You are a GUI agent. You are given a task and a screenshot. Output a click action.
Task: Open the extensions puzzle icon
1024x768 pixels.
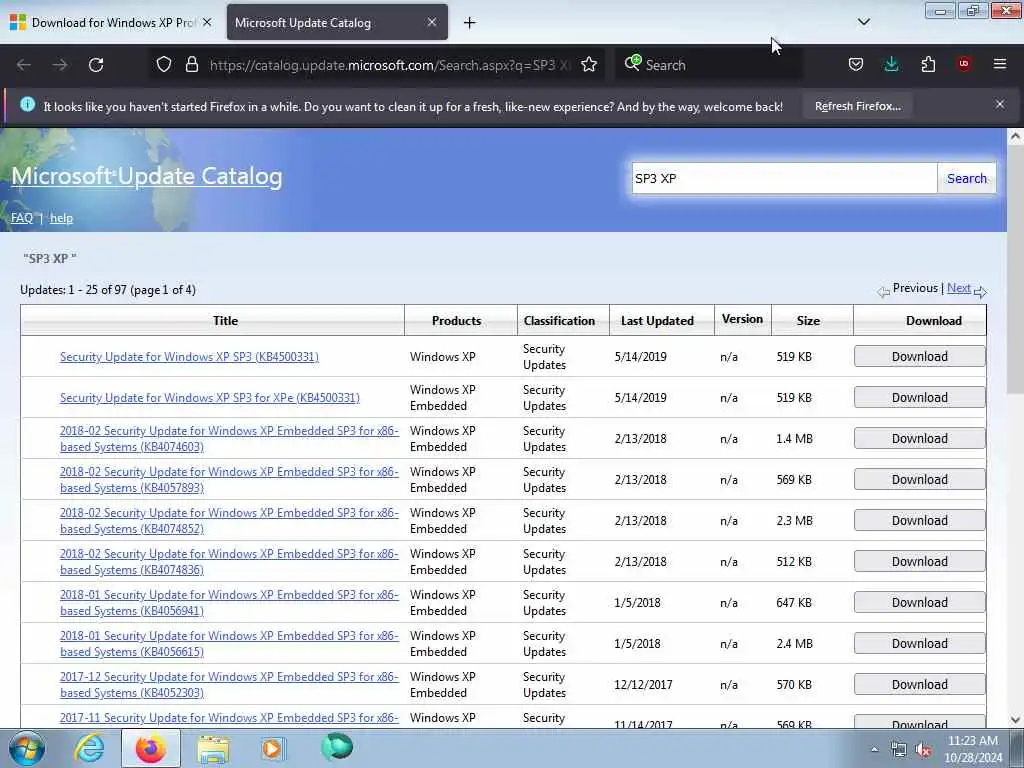pos(928,65)
